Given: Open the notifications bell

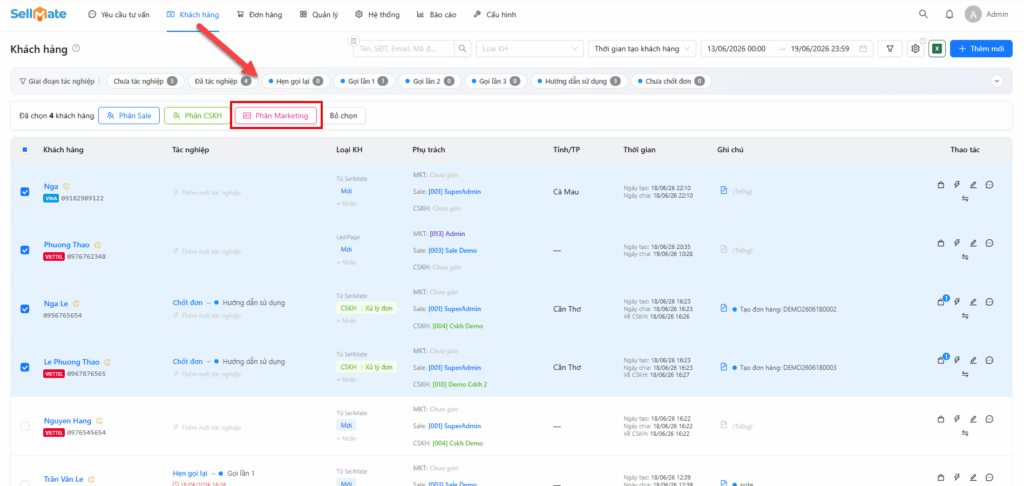Looking at the screenshot, I should 949,14.
